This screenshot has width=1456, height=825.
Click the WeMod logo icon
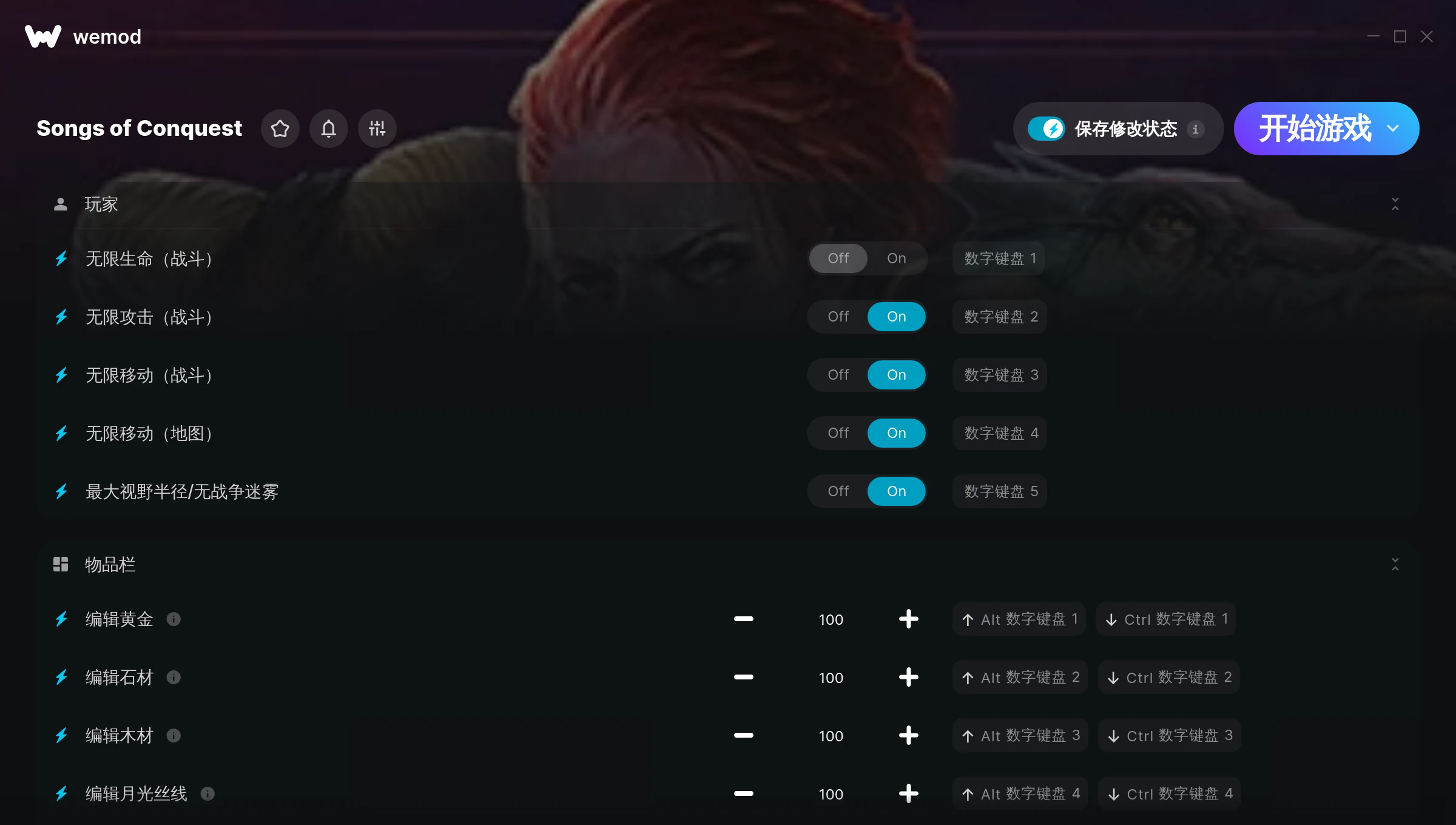[43, 36]
